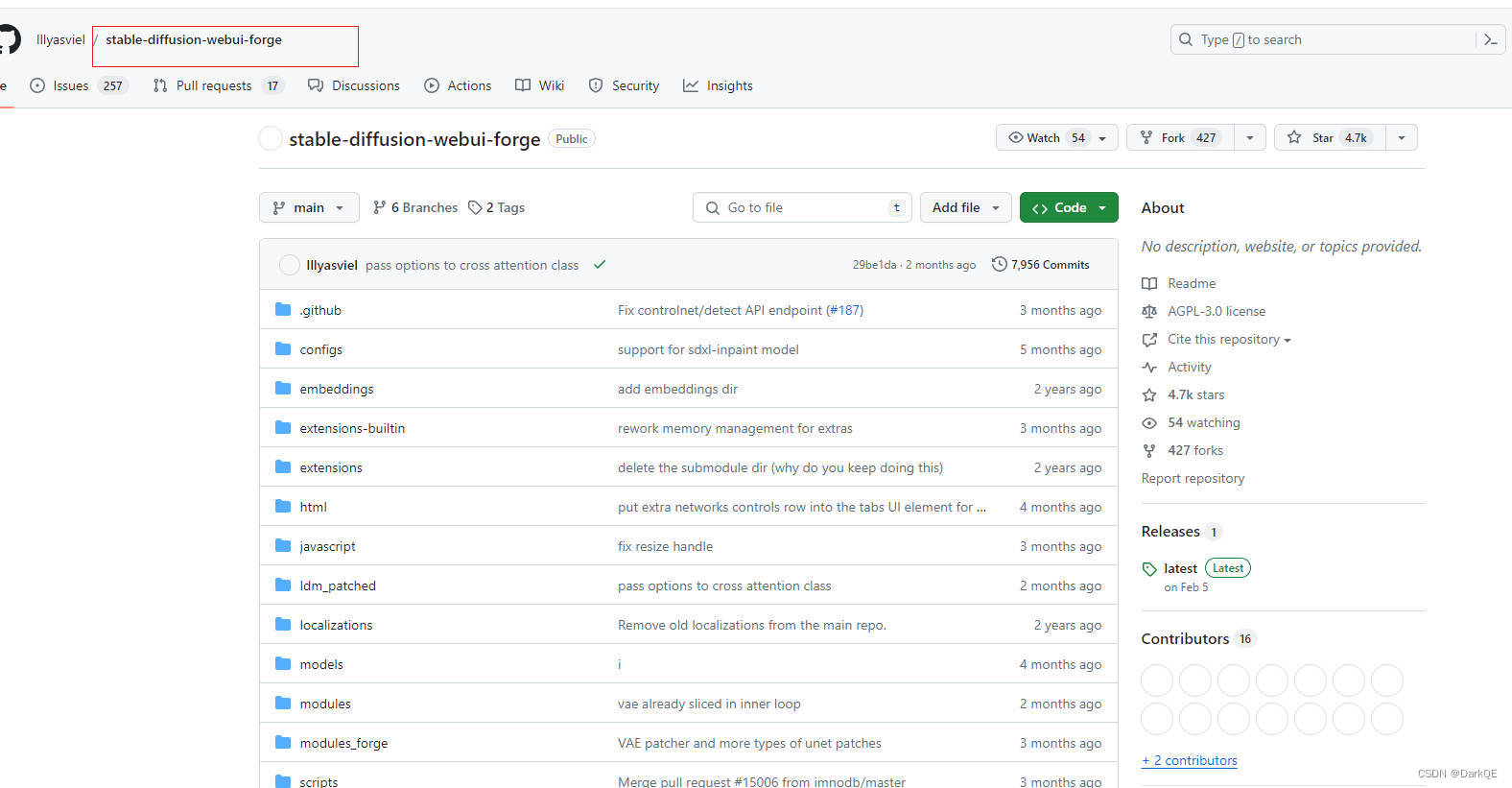Open the Contributors section heading
Screen dimensions: 1512x788
pyautogui.click(x=1185, y=638)
